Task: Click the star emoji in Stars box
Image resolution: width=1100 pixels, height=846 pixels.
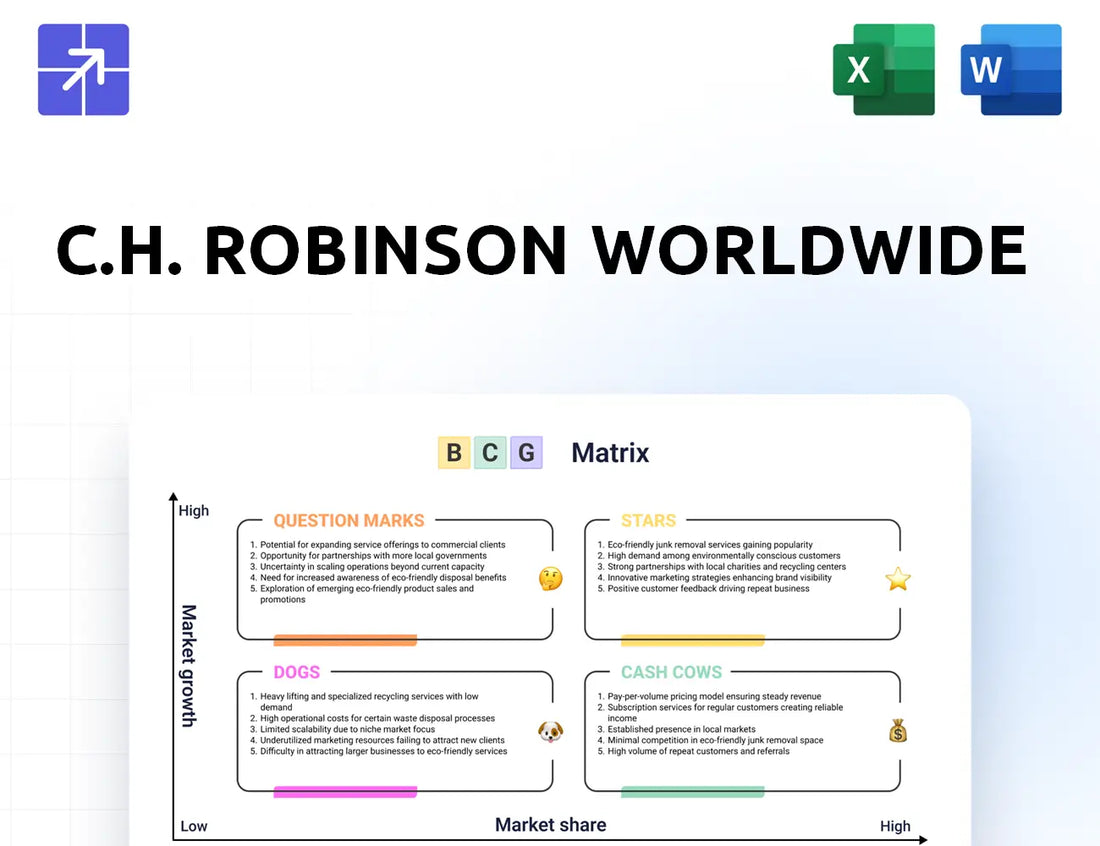Action: [898, 579]
